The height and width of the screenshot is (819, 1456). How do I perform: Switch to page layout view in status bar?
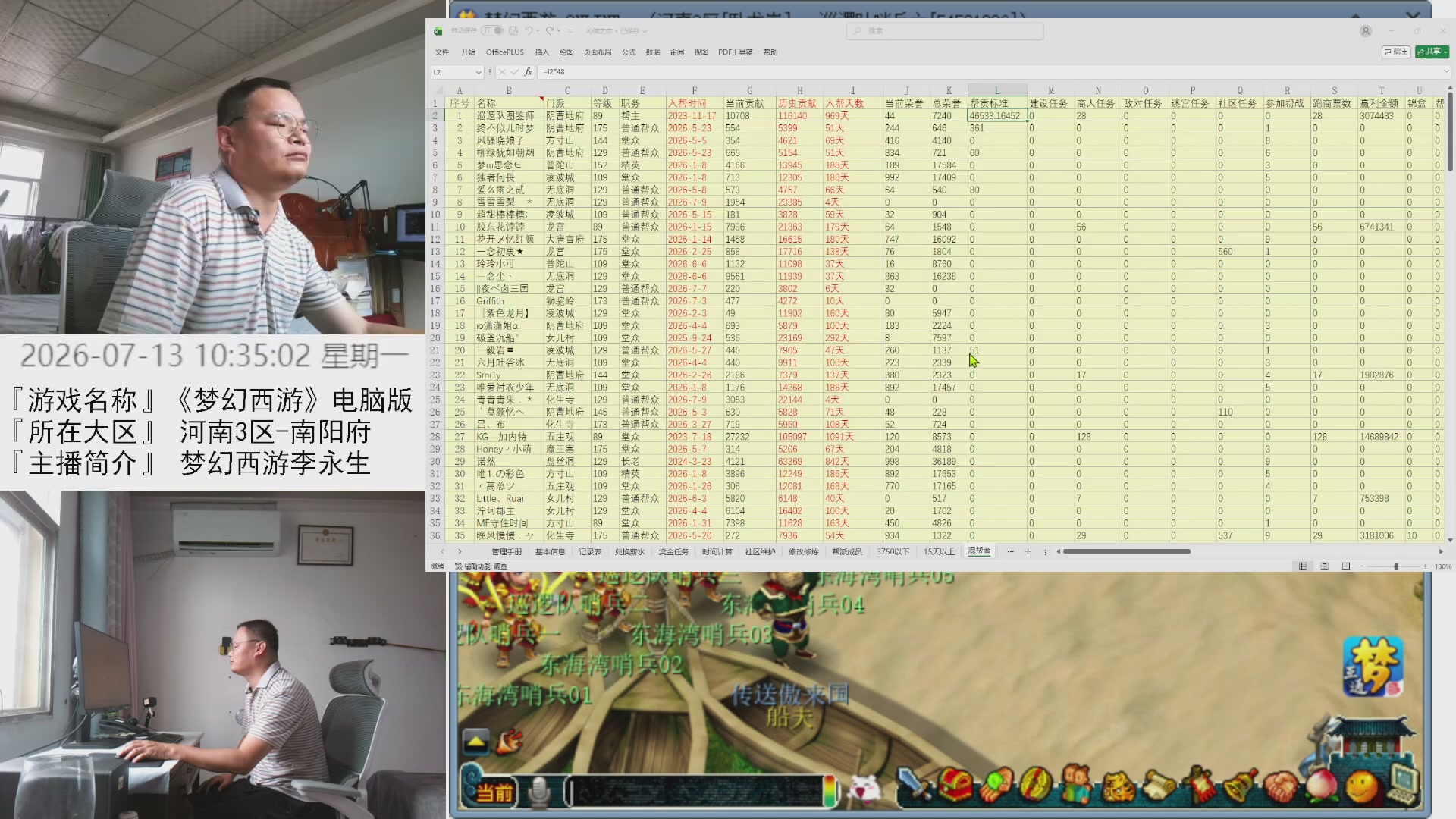(1324, 566)
